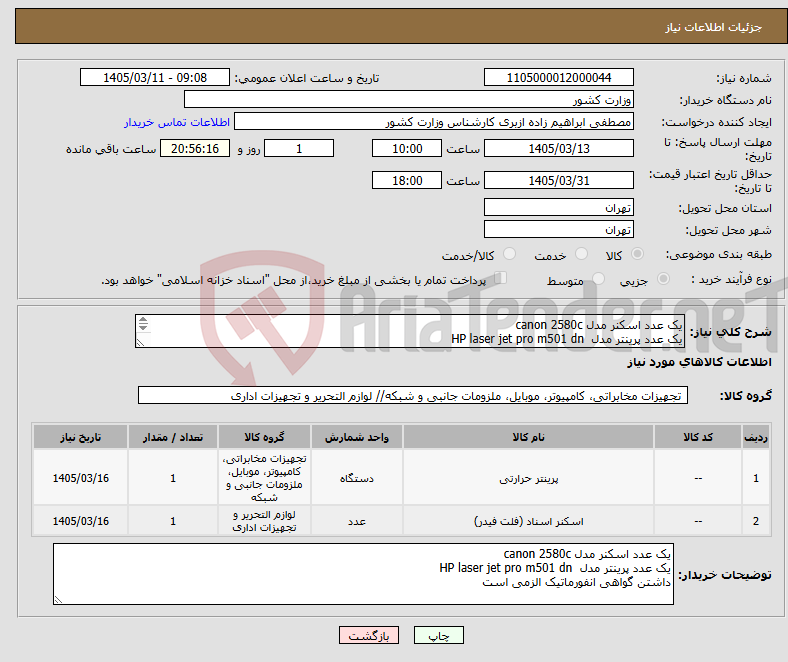The height and width of the screenshot is (662, 788).
Task: Click the گروه کالا column header
Action: pos(264,437)
